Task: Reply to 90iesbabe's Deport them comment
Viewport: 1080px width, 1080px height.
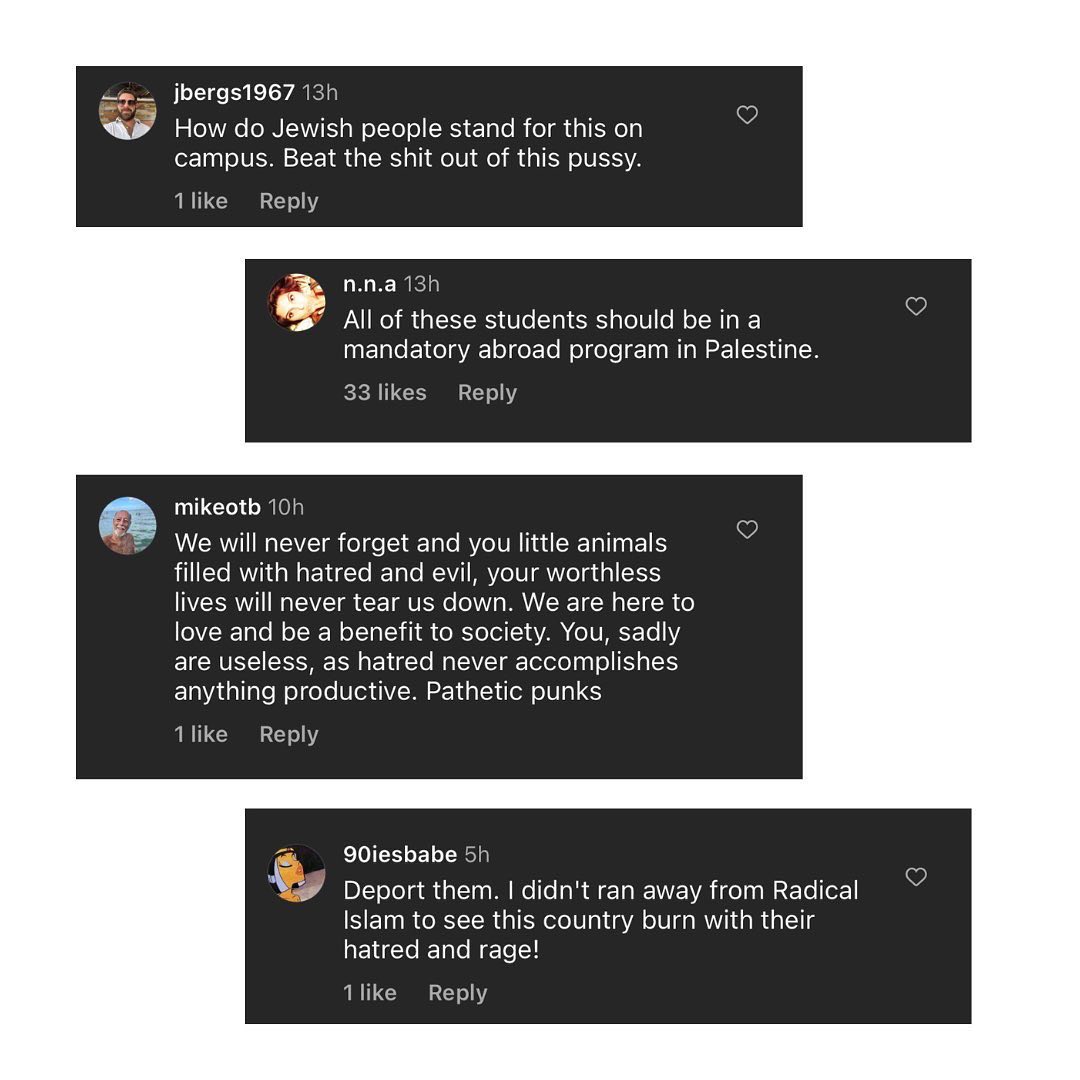Action: pyautogui.click(x=457, y=993)
